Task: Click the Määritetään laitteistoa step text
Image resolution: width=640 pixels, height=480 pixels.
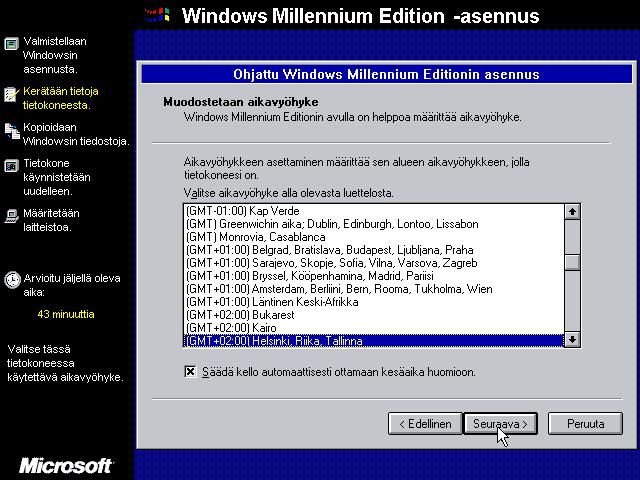Action: click(x=51, y=220)
